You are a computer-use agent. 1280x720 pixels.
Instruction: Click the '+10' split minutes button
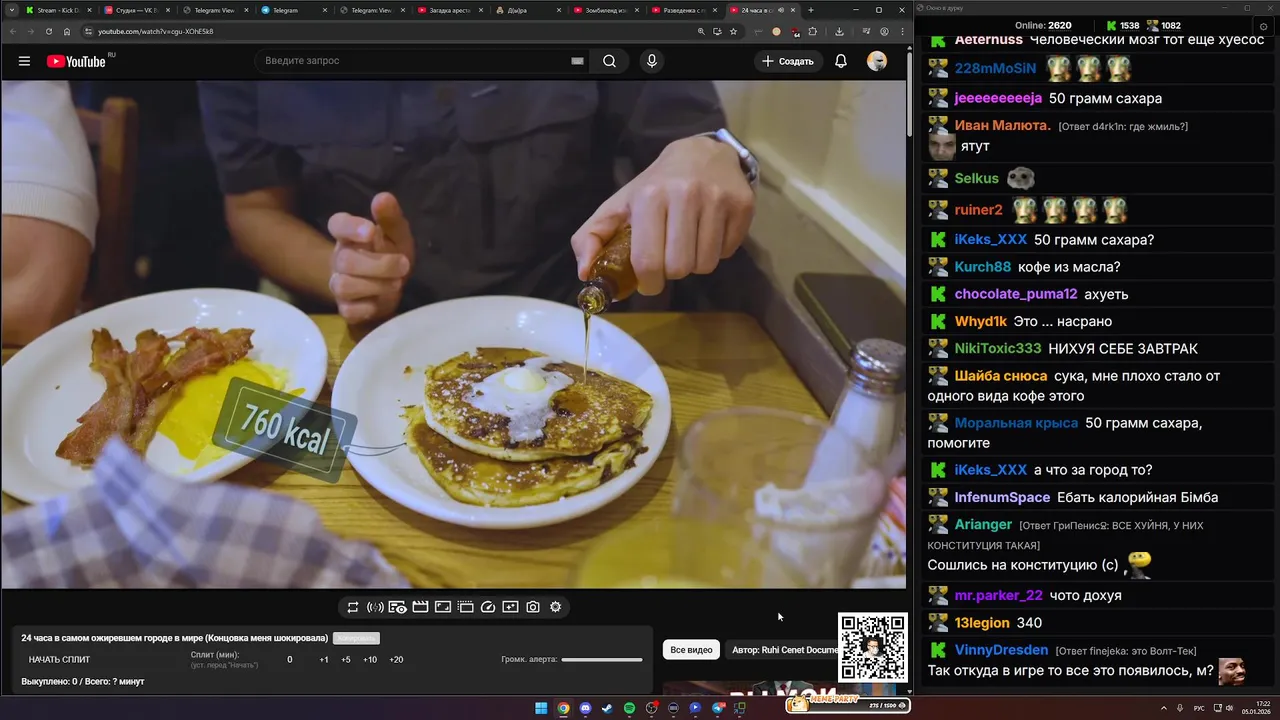370,660
